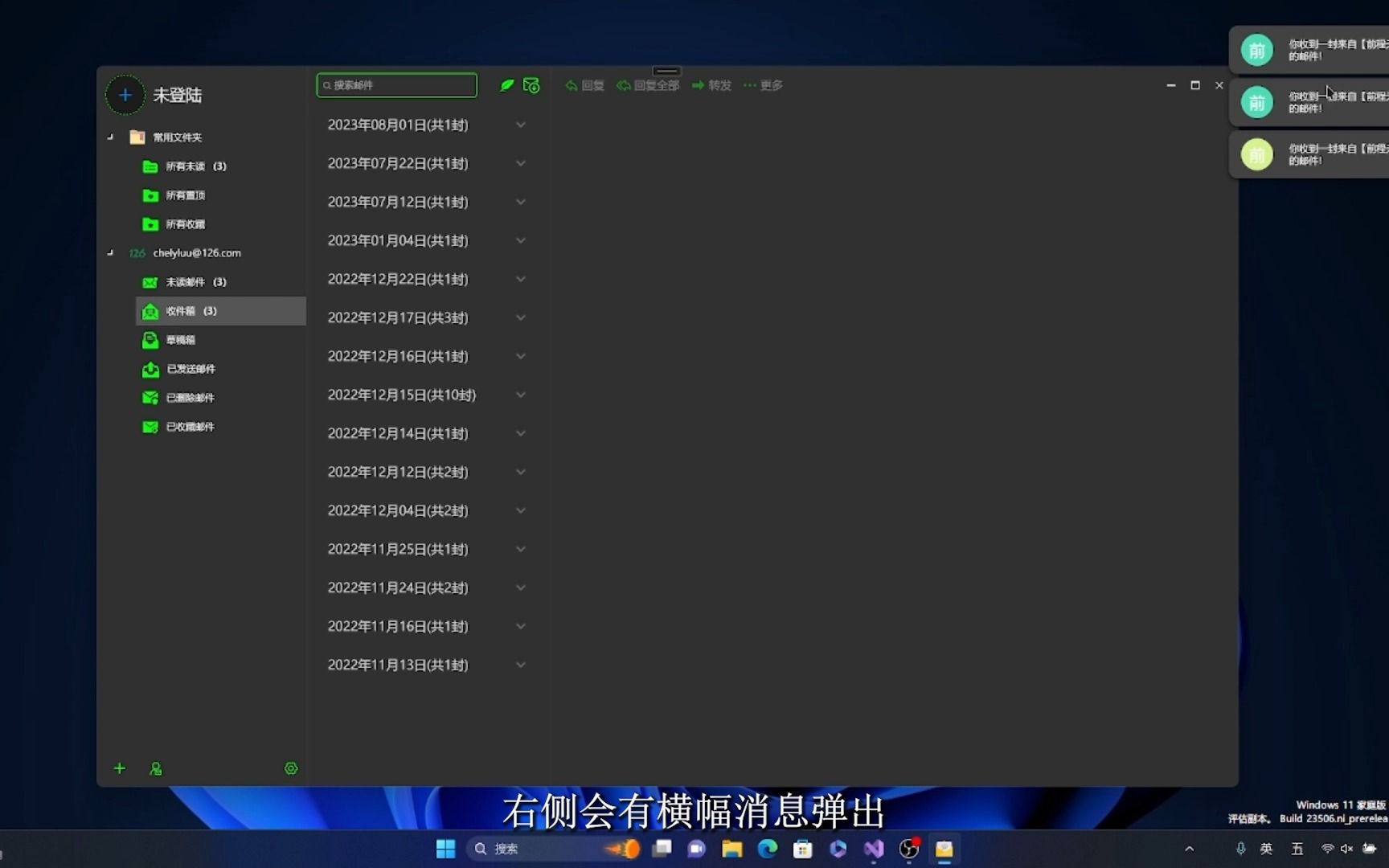The image size is (1389, 868).
Task: Open the notification with the yellow-green avatar
Action: [1309, 154]
